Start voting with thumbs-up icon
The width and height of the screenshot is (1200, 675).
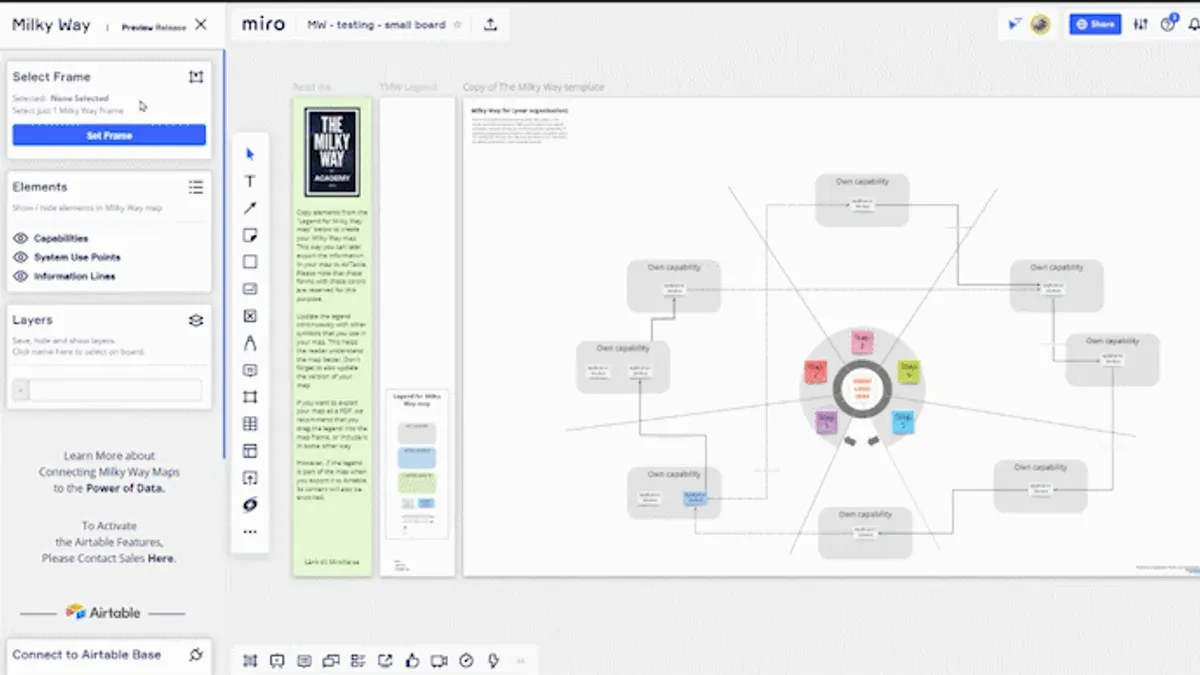tap(412, 660)
